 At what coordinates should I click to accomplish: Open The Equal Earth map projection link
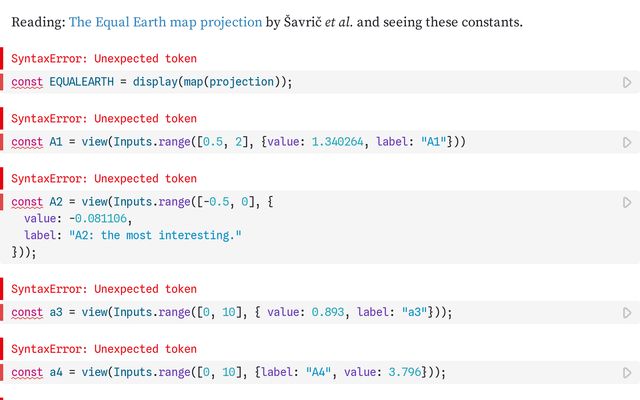point(165,22)
